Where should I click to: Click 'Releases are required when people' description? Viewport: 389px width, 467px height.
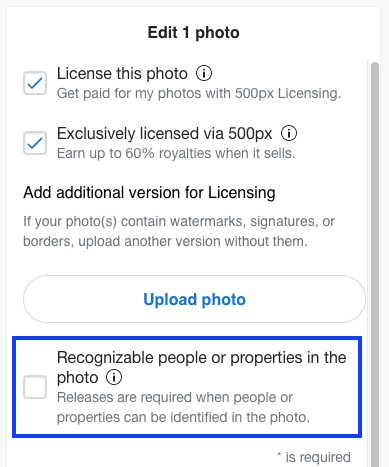pyautogui.click(x=175, y=397)
